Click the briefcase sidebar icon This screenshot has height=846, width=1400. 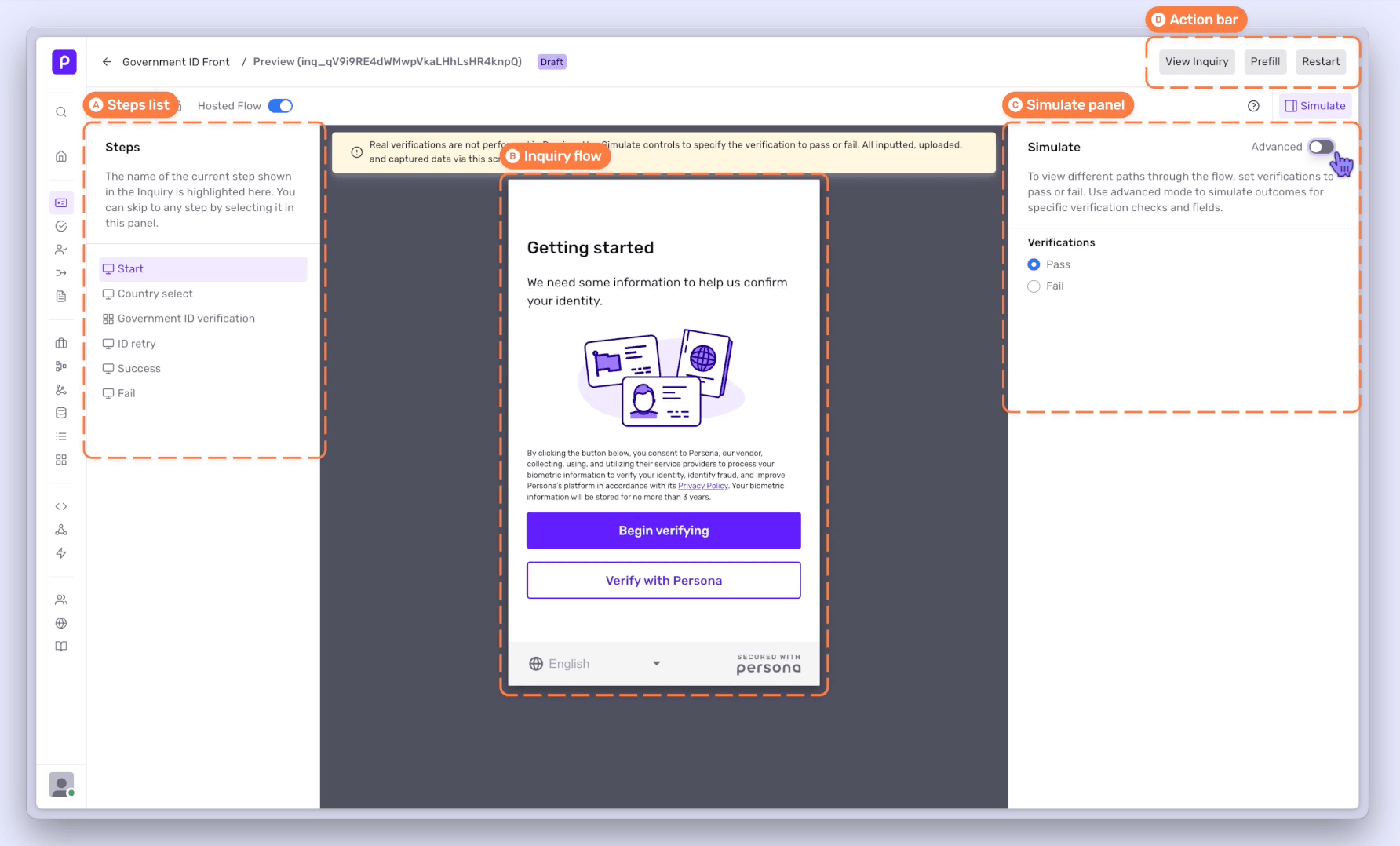pyautogui.click(x=61, y=343)
